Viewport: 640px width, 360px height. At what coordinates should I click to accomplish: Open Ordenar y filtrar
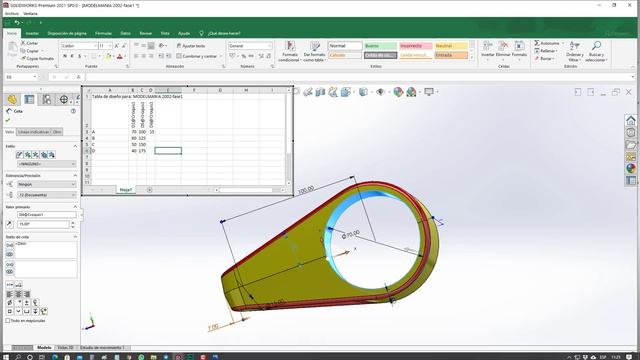pos(574,51)
